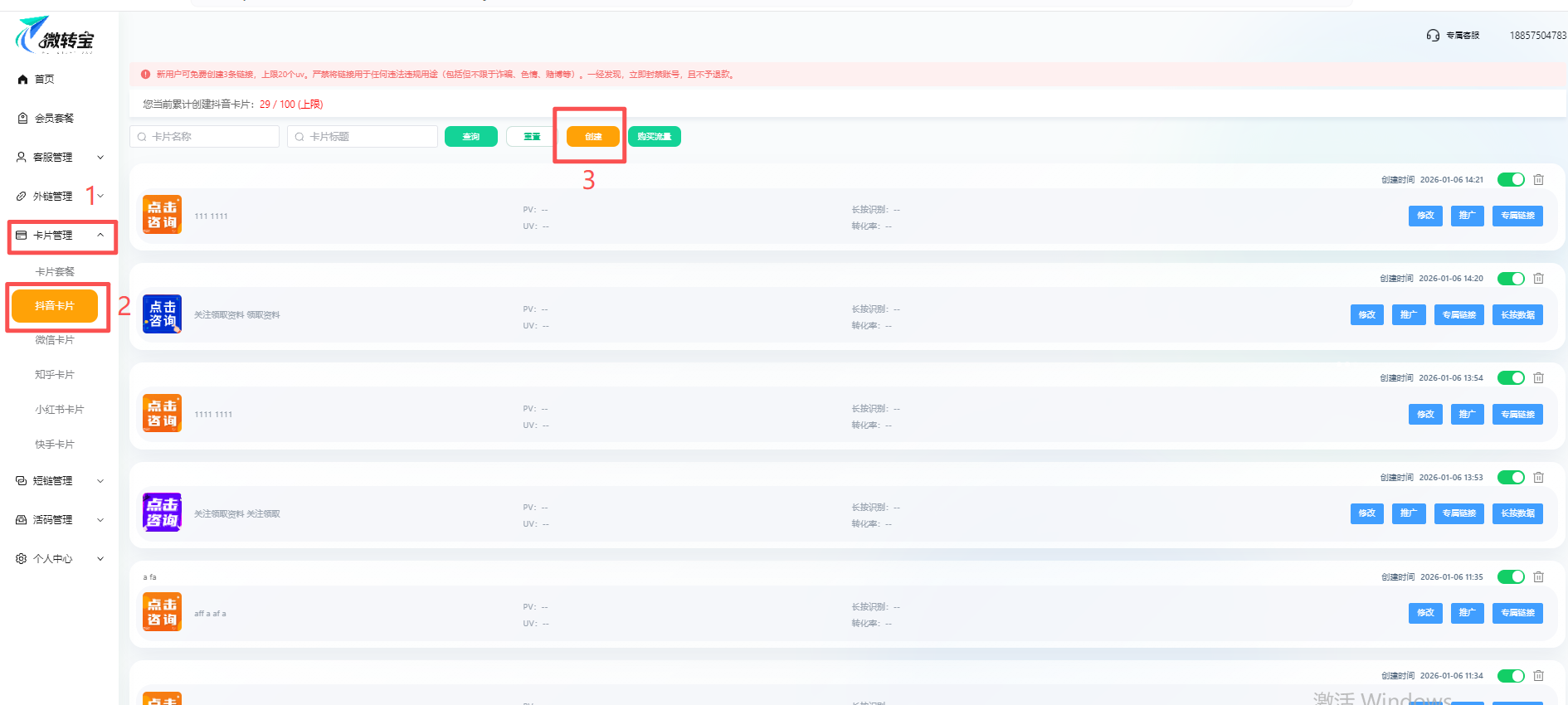Screen dimensions: 1568x705
Task: Click trash icon for card created 13:54
Action: [x=1538, y=378]
